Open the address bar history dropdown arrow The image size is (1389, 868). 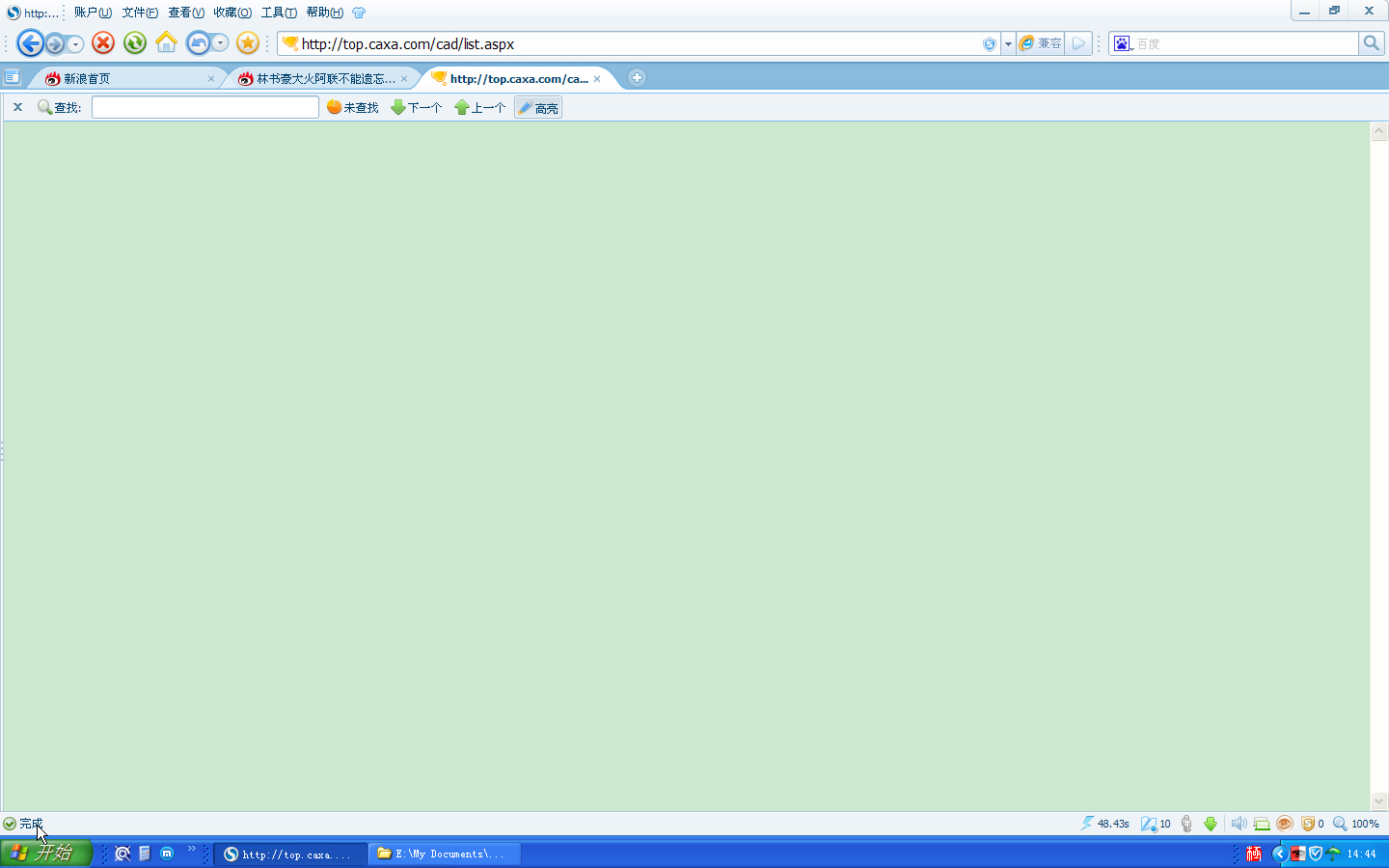(1008, 43)
